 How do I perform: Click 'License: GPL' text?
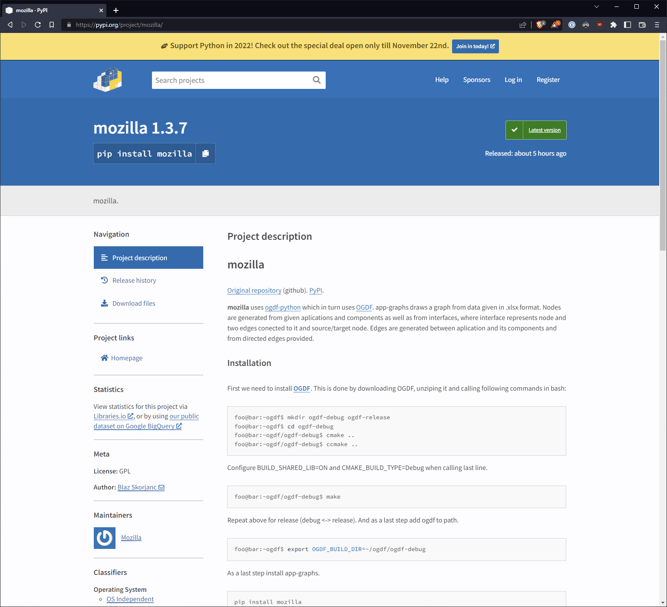112,471
